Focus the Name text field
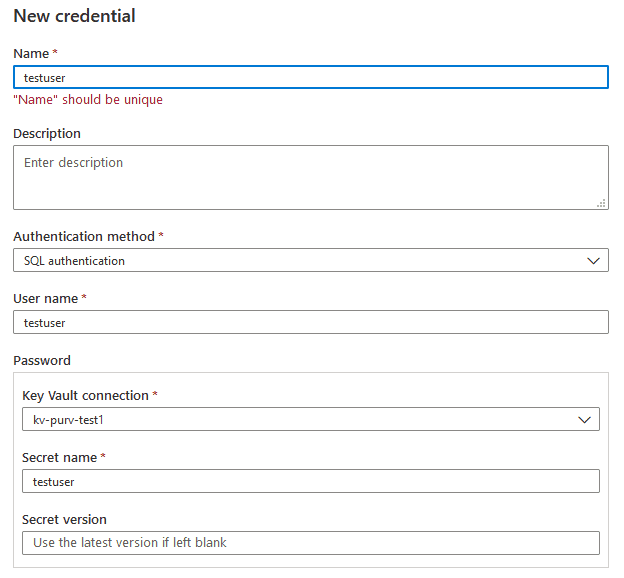This screenshot has height=578, width=624. [x=310, y=77]
